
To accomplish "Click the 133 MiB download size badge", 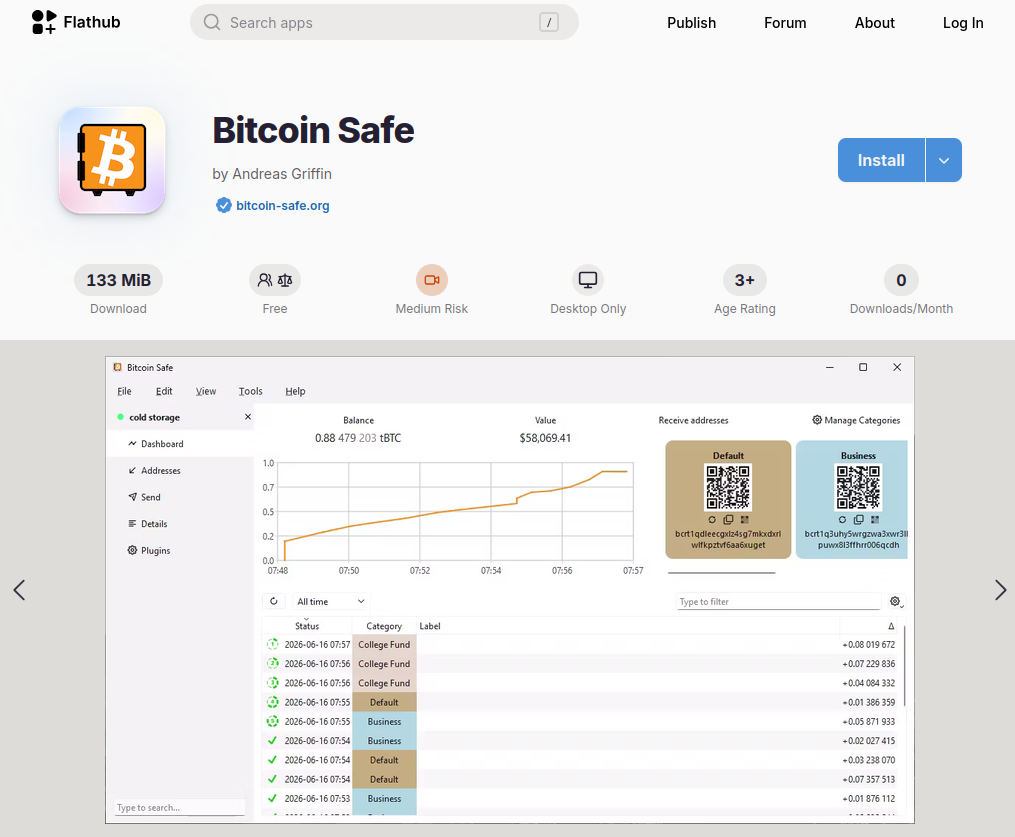I will click(118, 280).
